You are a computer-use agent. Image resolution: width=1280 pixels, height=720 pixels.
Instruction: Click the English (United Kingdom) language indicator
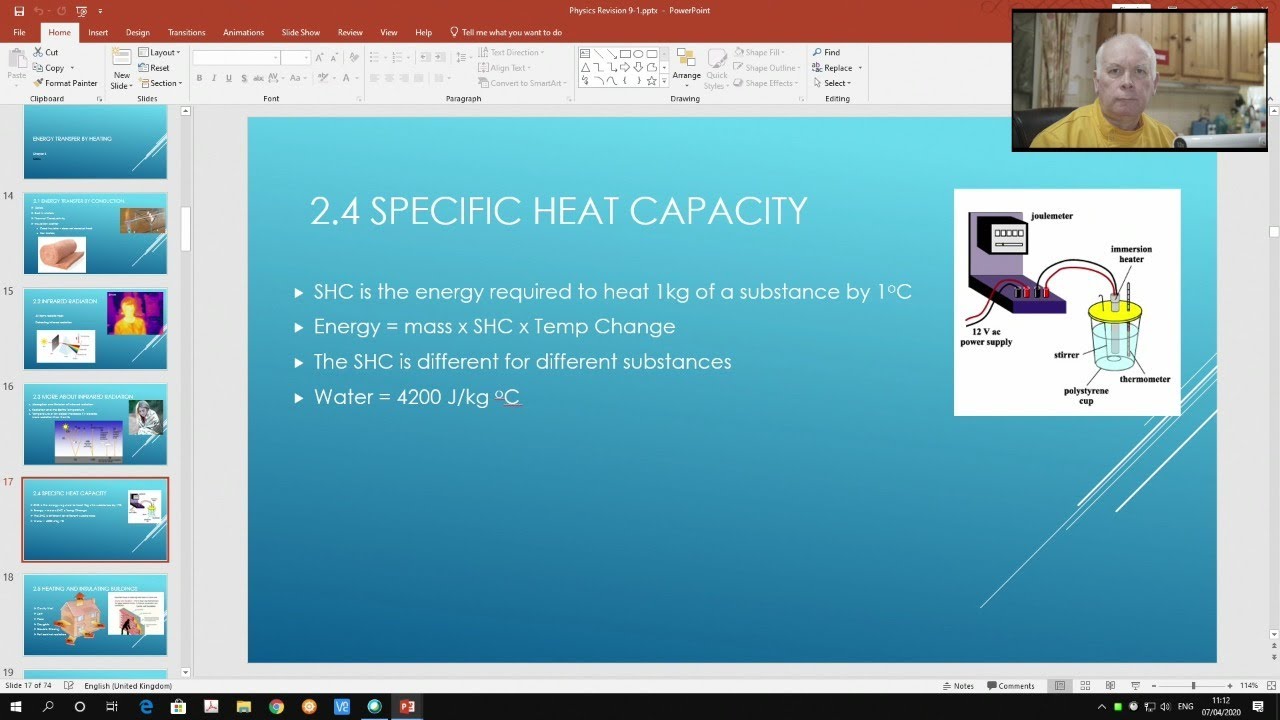(128, 686)
